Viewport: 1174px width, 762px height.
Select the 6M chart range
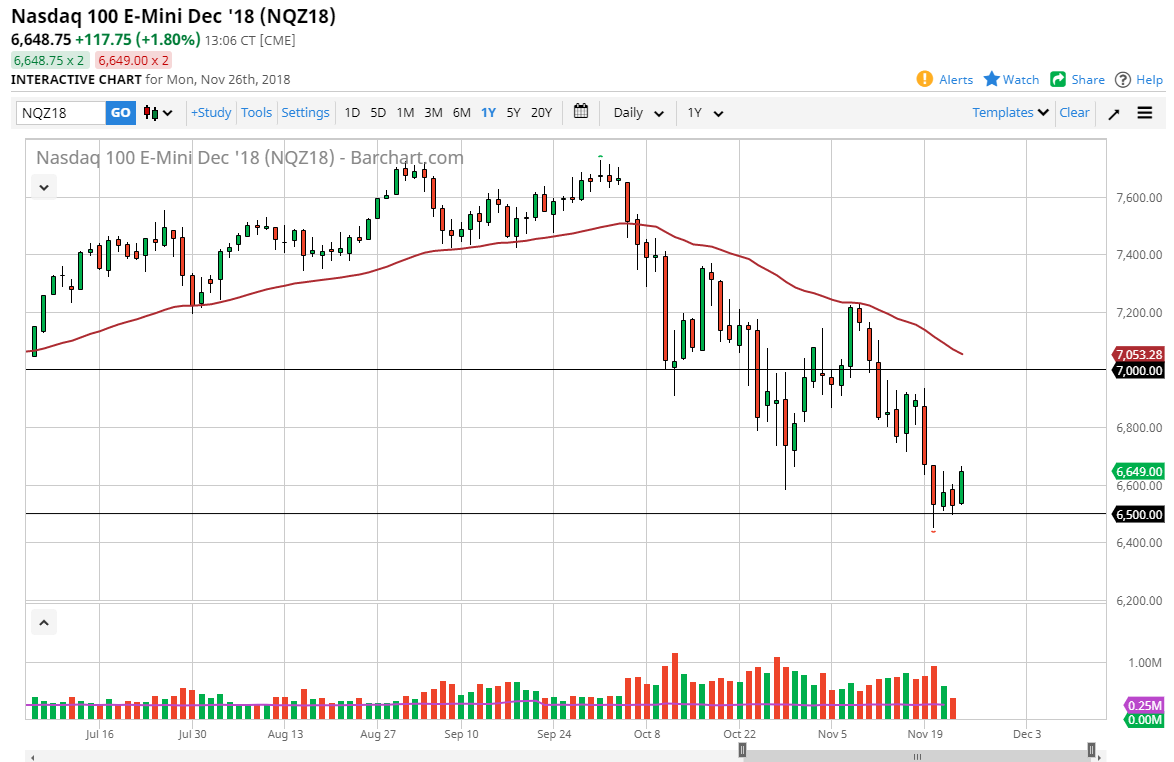coord(461,113)
